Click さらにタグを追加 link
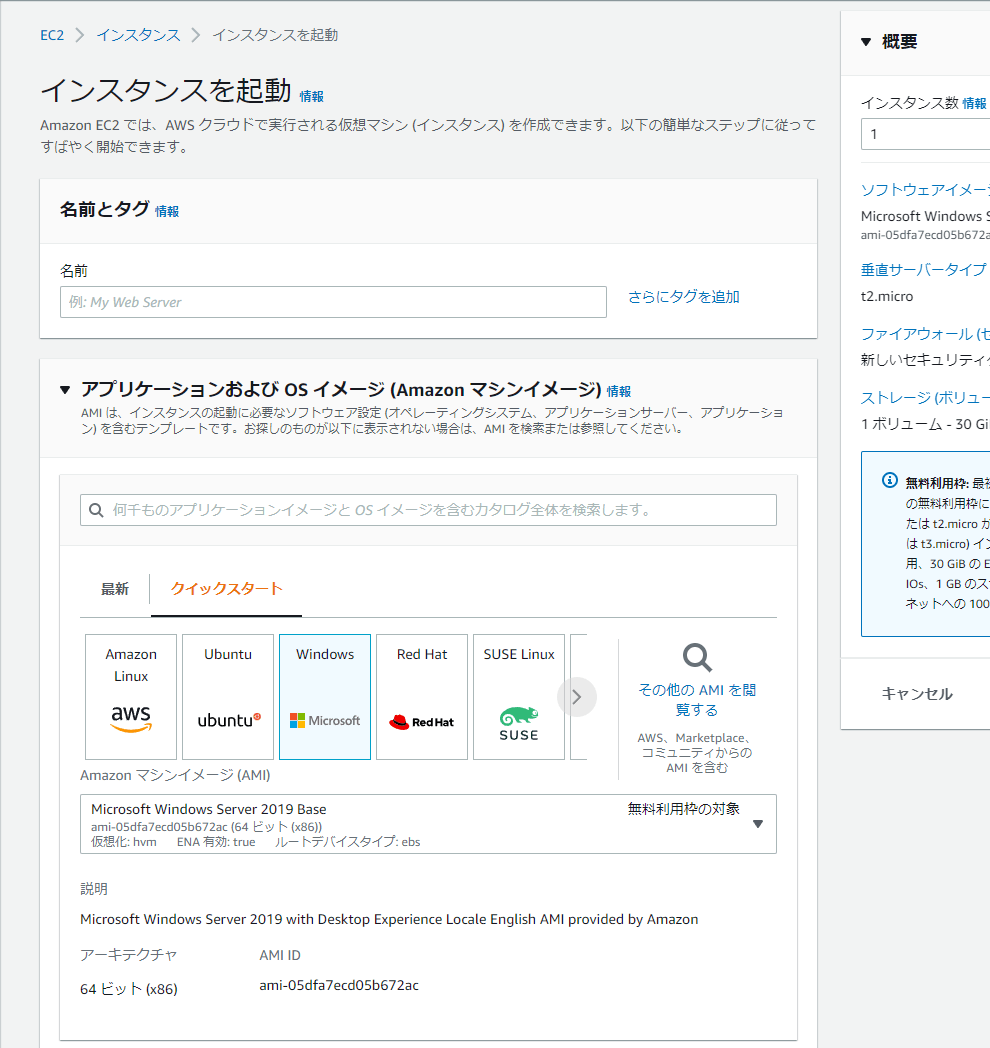The width and height of the screenshot is (990, 1048). (684, 297)
